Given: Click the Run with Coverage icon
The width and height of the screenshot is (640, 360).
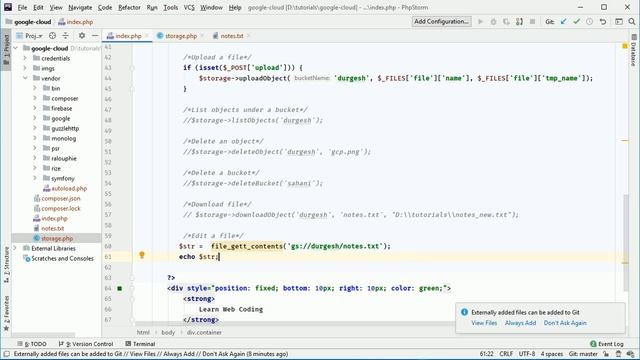Looking at the screenshot, I should coord(507,22).
